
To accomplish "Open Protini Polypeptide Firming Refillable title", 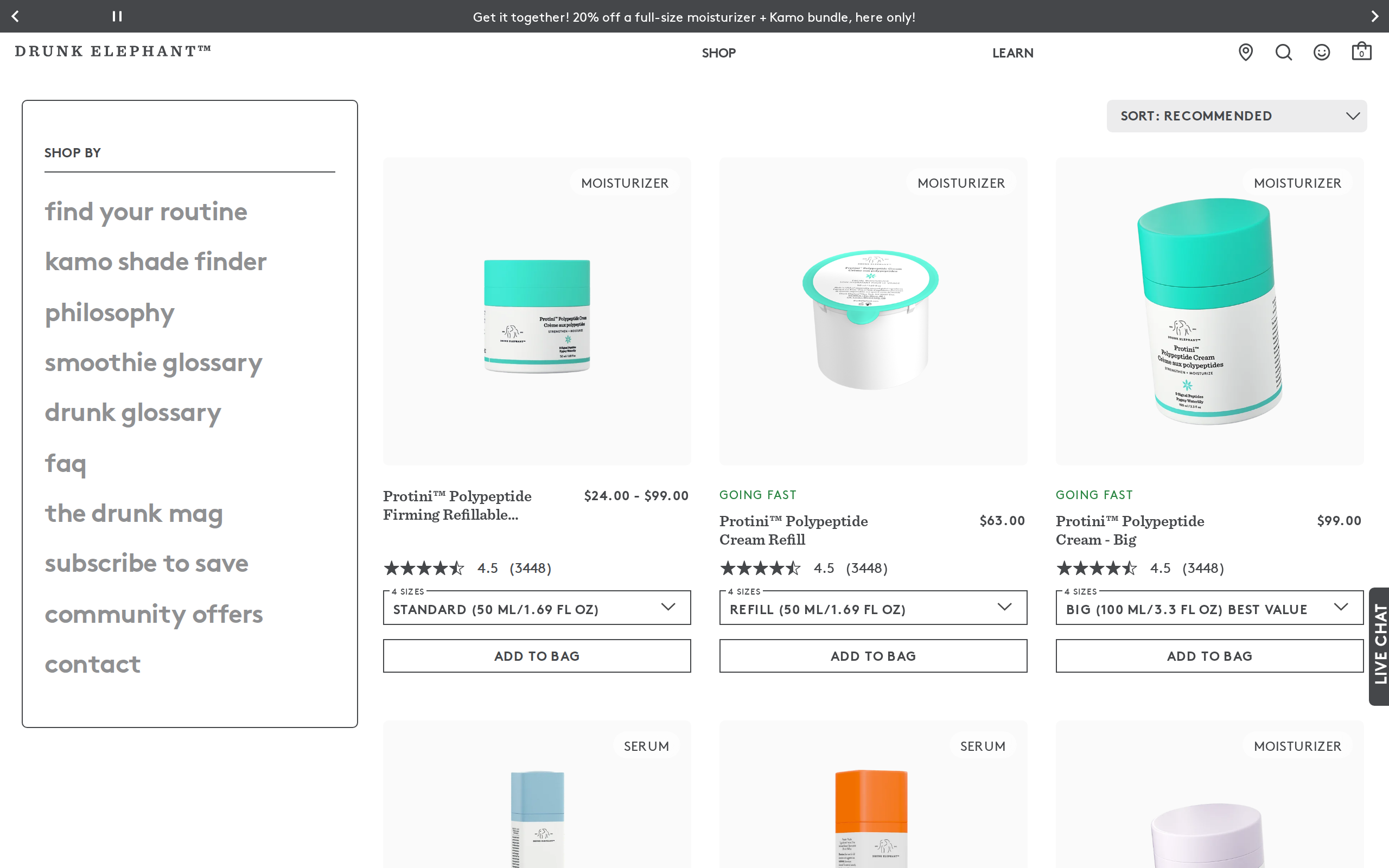I will [x=457, y=505].
